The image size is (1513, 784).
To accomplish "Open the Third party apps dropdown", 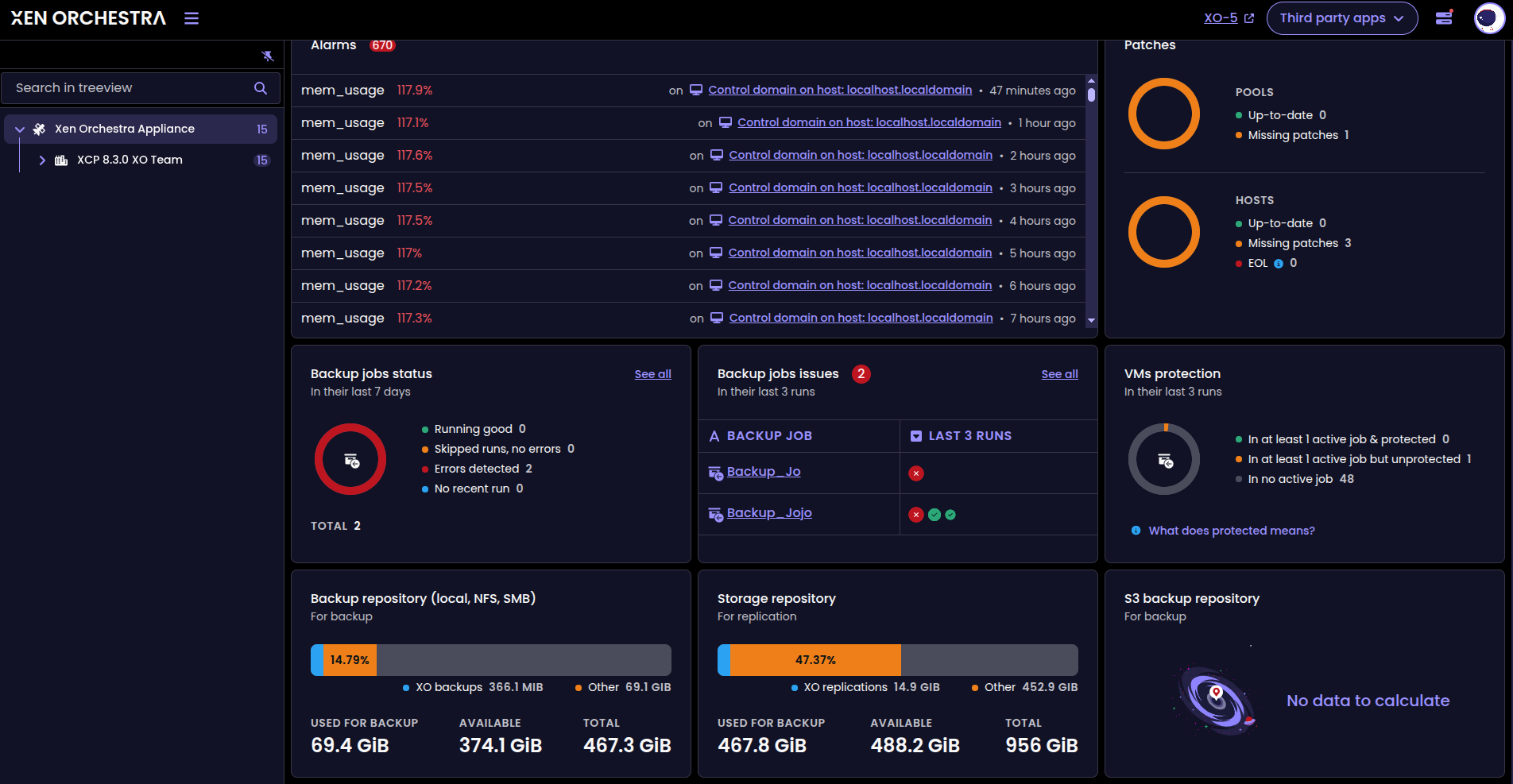I will [x=1341, y=18].
